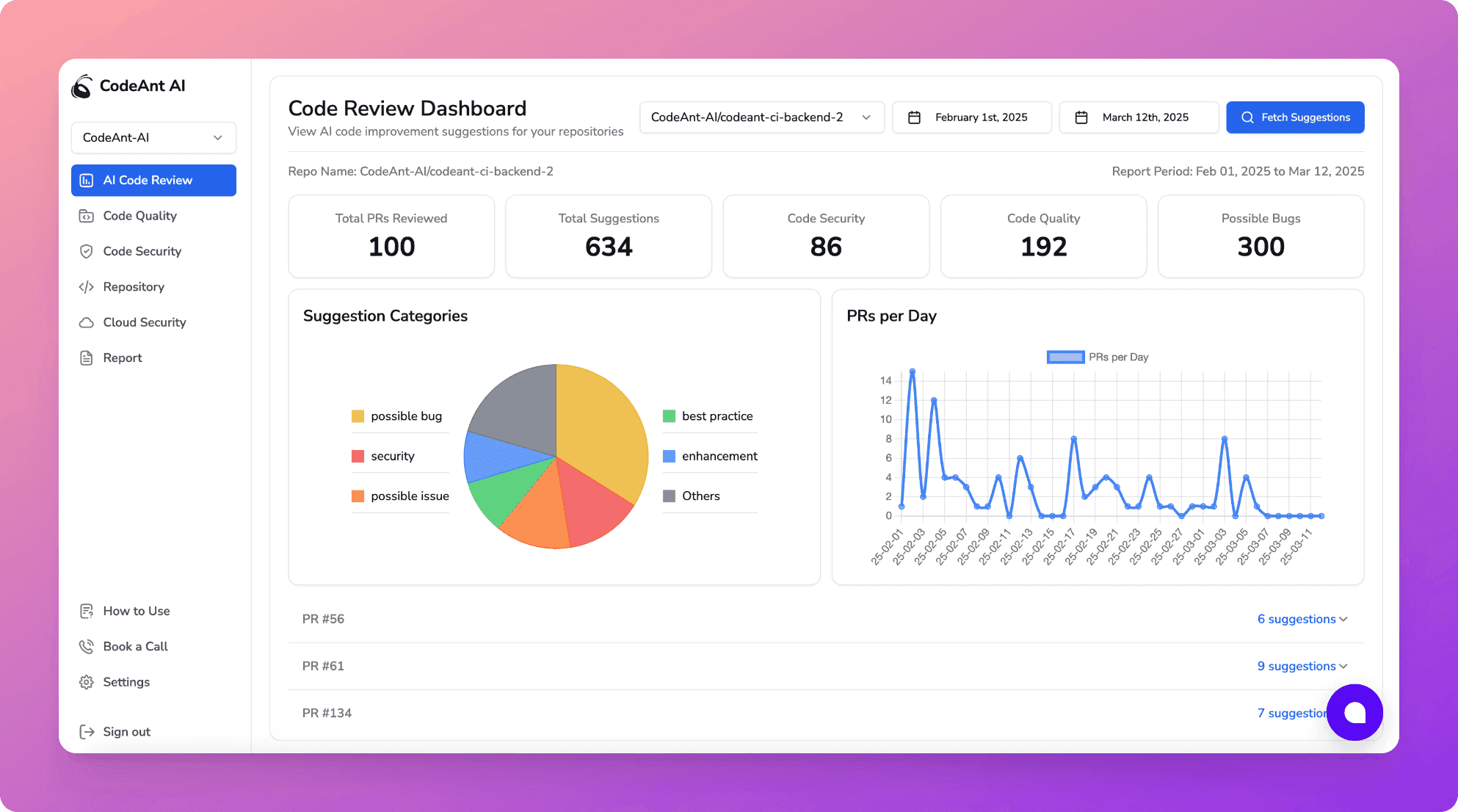Expand the 6 suggestions for PR #56
This screenshot has width=1458, height=812.
(1302, 619)
